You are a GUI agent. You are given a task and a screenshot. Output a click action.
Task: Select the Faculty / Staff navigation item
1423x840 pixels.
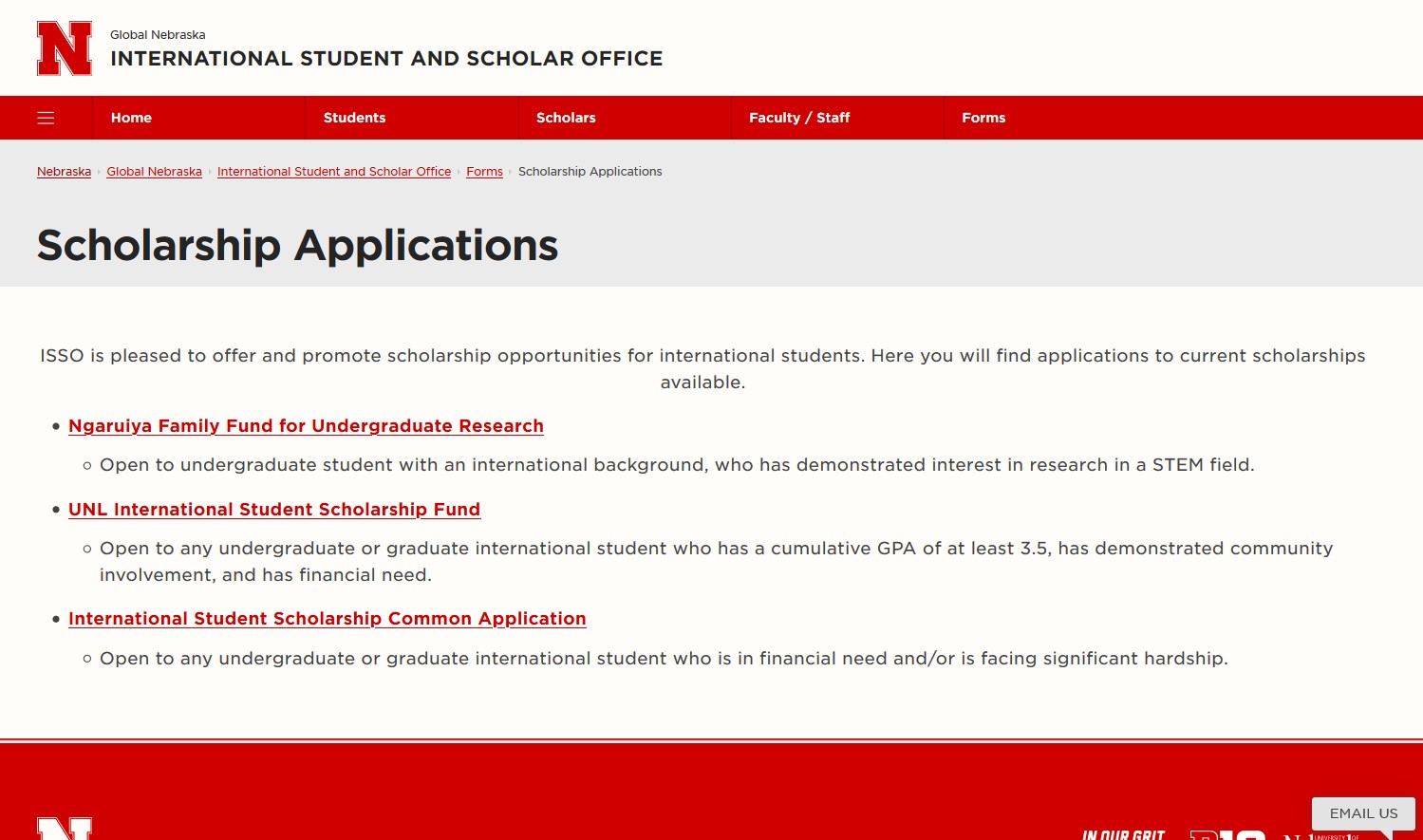(799, 118)
